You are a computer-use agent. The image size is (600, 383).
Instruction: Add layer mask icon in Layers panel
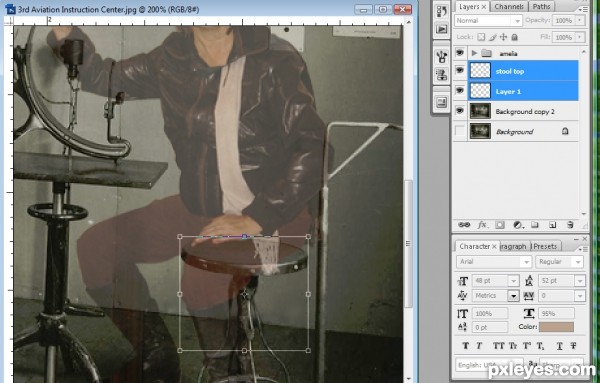click(x=500, y=225)
